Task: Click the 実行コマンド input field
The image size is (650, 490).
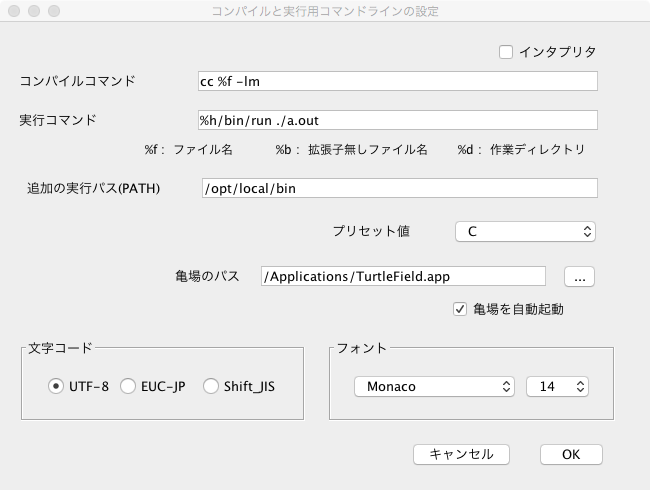Action: [x=397, y=120]
